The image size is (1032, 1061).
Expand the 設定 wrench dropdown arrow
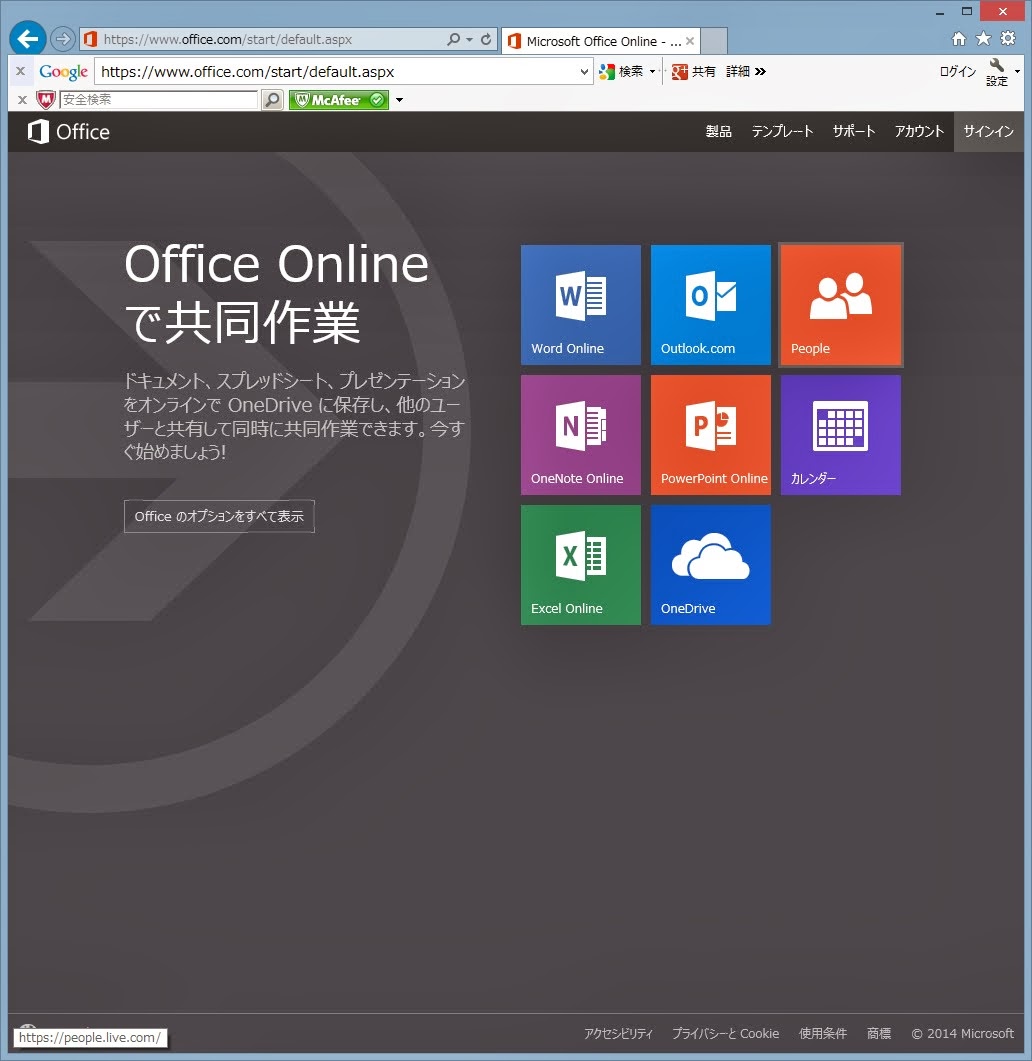pyautogui.click(x=1017, y=72)
